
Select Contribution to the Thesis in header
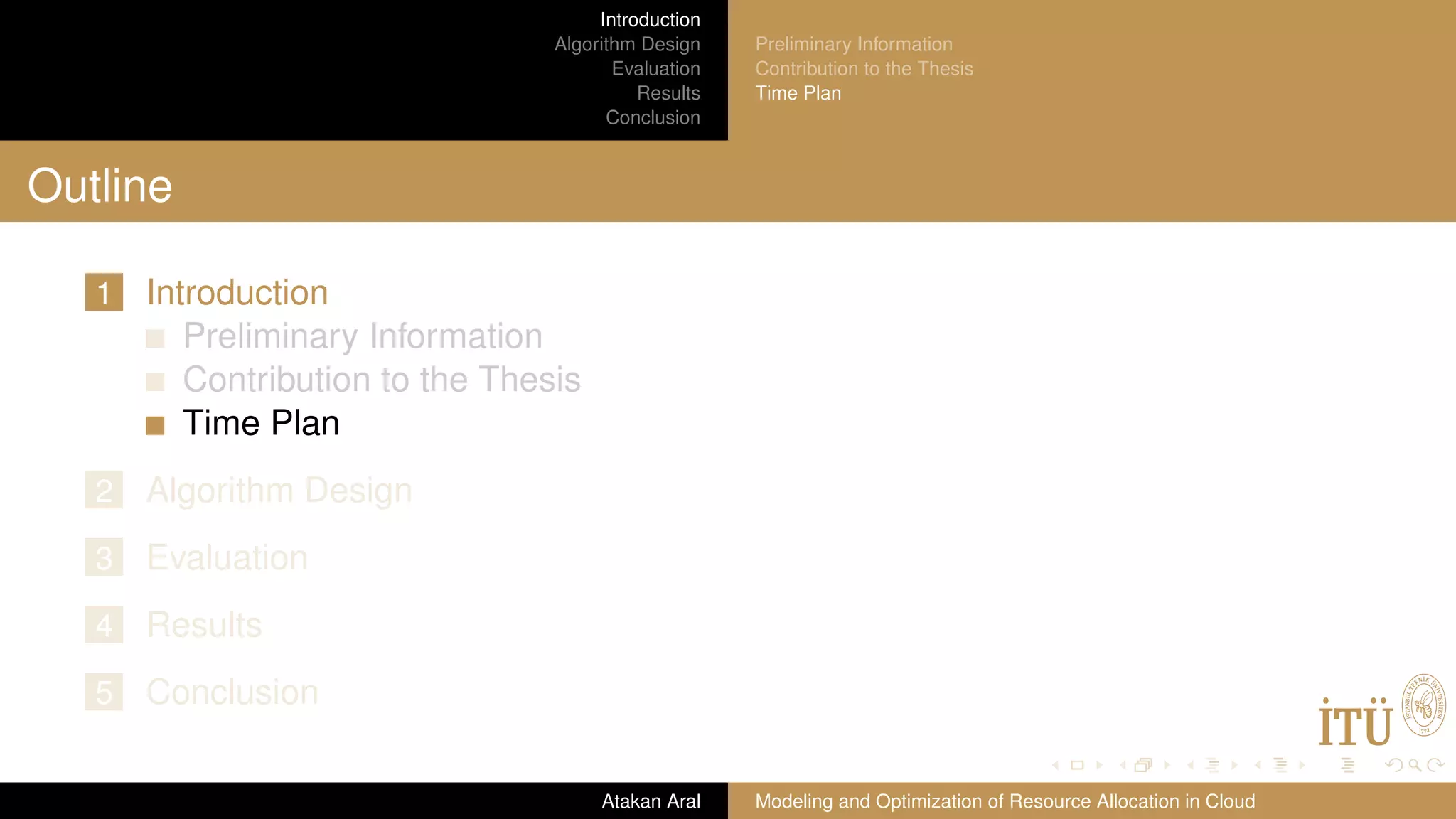pyautogui.click(x=864, y=69)
